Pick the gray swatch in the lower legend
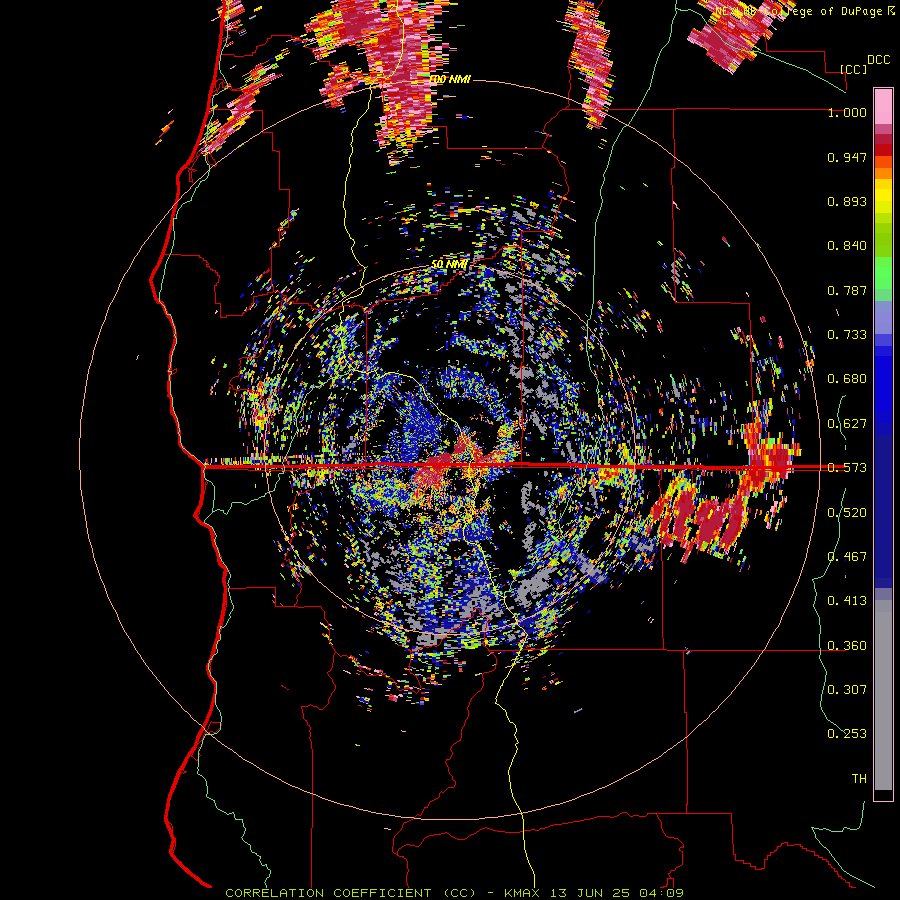900x900 pixels. 883,695
